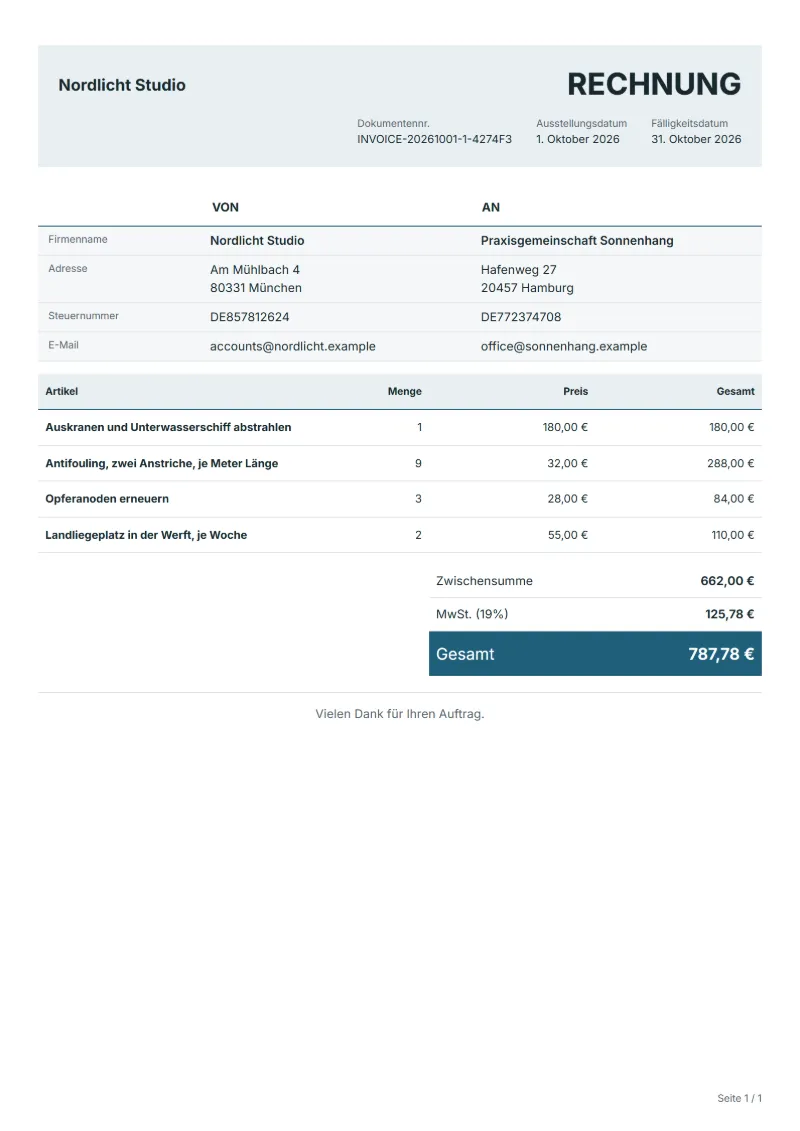Viewport: 800px width, 1131px height.
Task: Click the Artikel column header
Action: (x=61, y=392)
